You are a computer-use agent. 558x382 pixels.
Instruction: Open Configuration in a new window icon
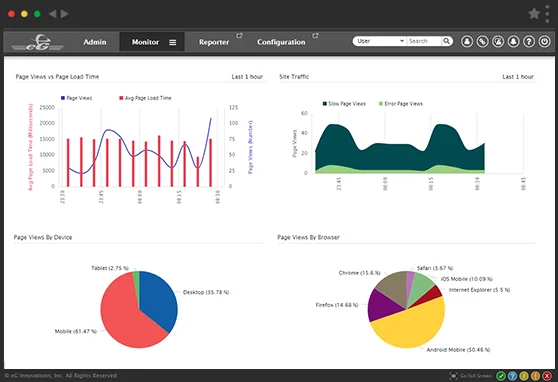click(315, 36)
